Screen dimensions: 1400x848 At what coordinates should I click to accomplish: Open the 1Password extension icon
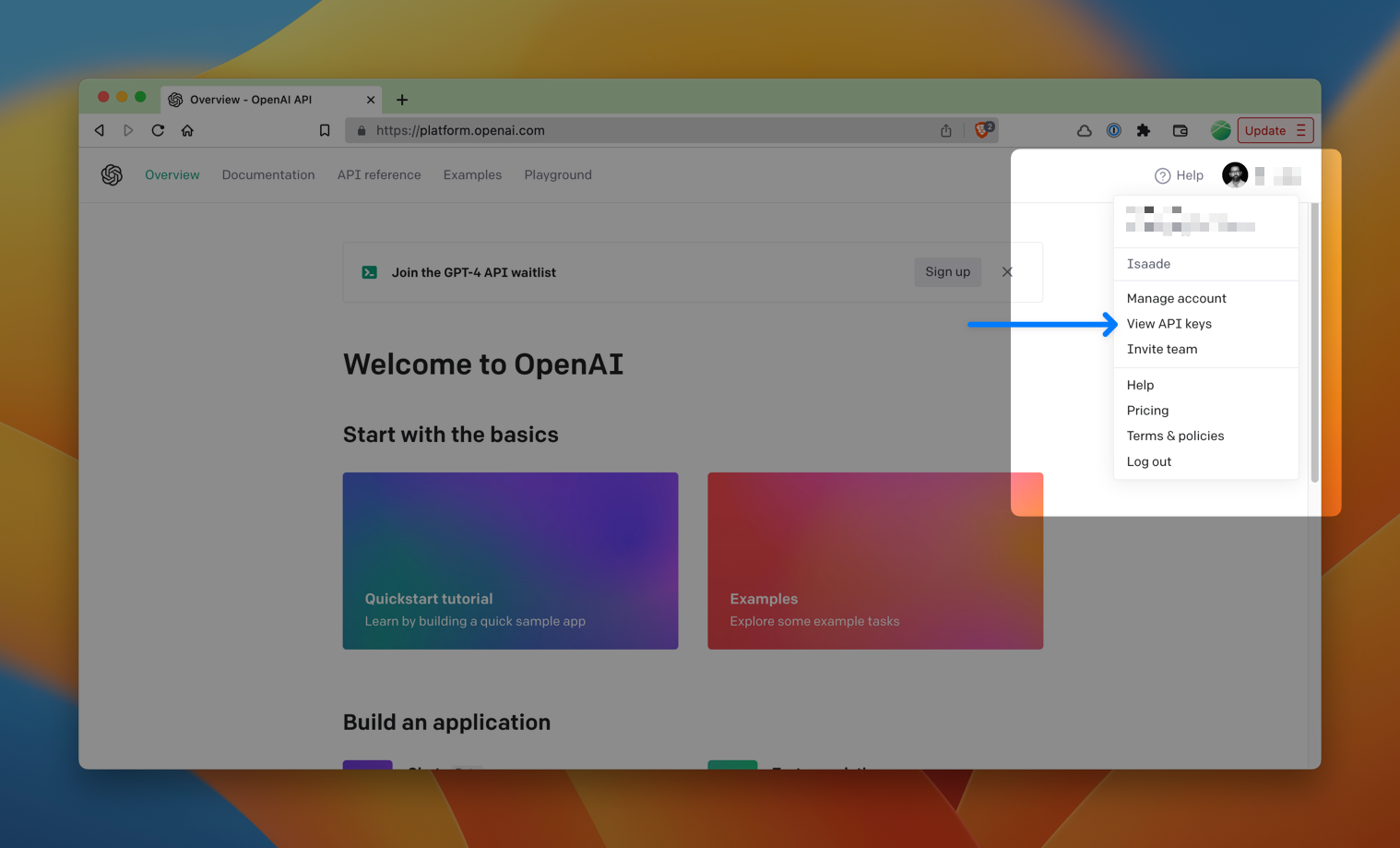[1114, 130]
